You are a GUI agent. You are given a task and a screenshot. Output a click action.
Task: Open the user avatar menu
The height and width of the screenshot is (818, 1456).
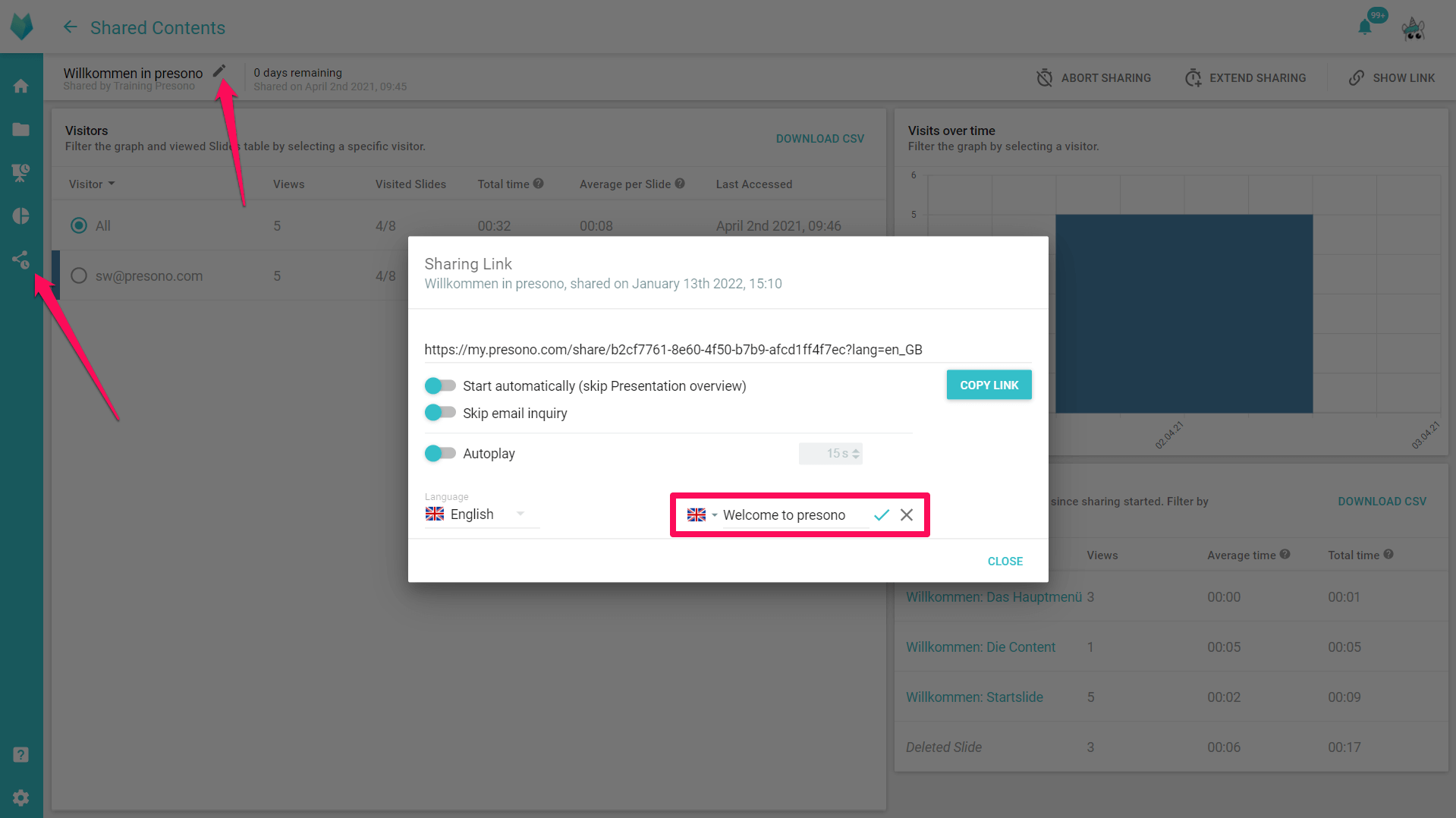pos(1414,28)
